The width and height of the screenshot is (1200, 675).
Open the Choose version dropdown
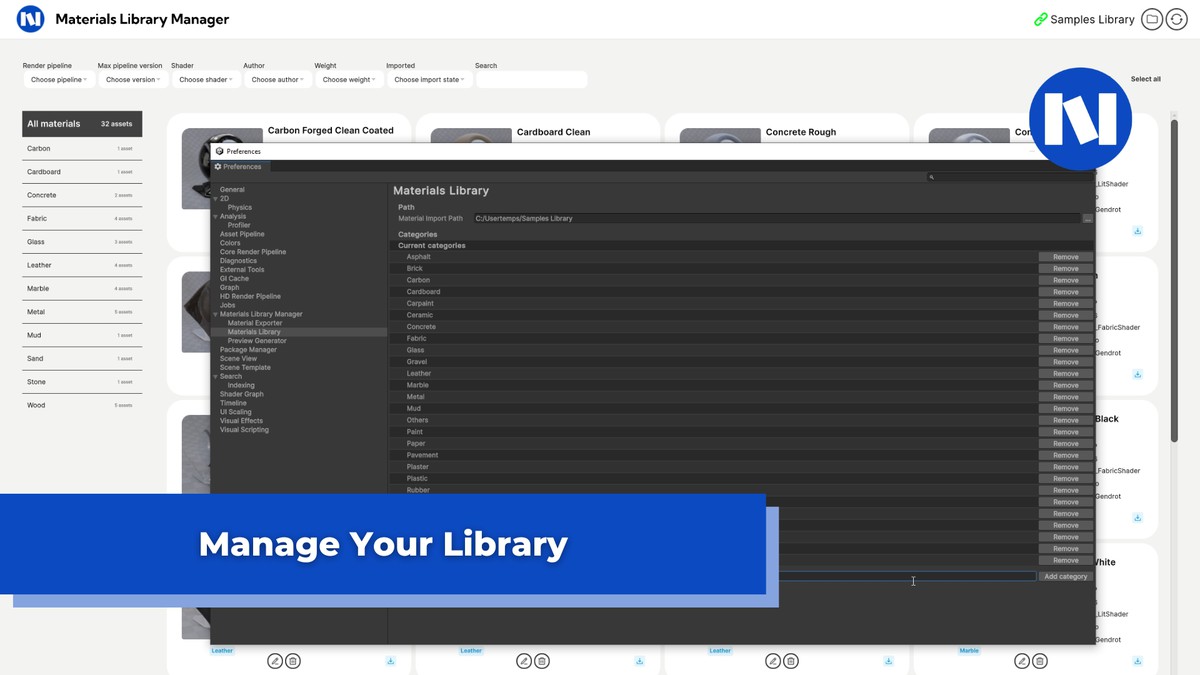click(x=132, y=79)
